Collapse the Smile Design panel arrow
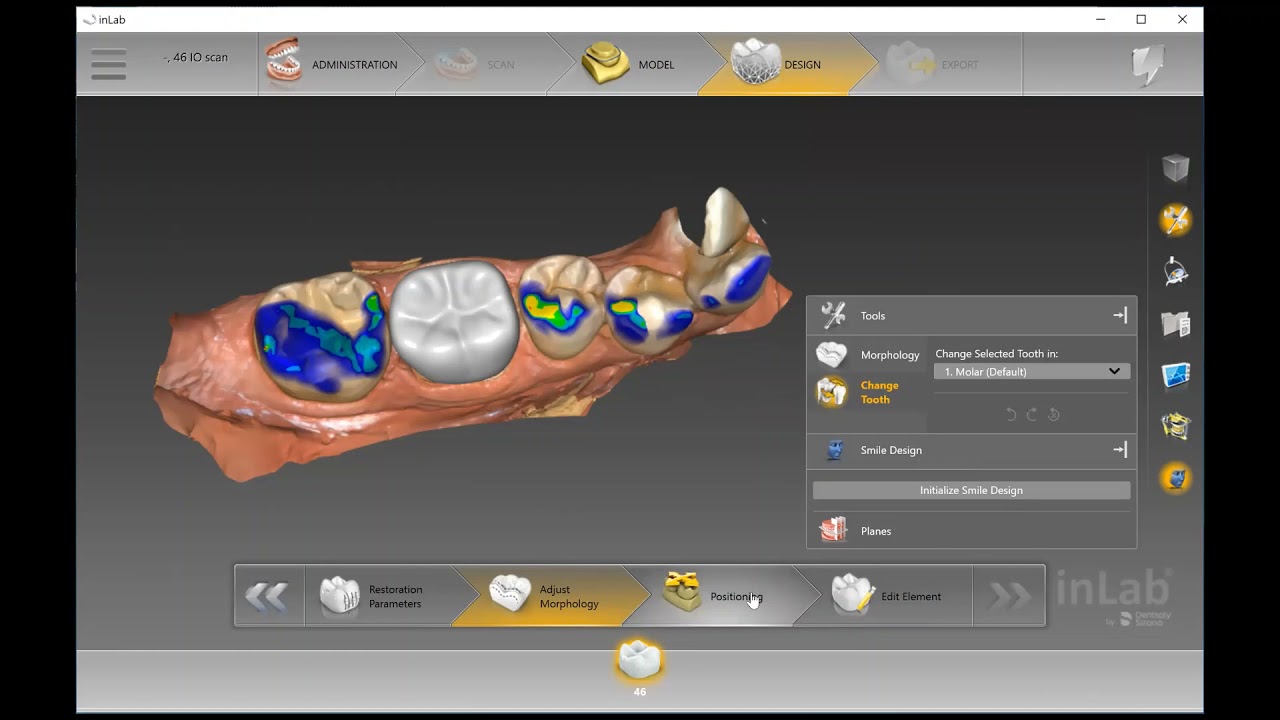The image size is (1280, 720). click(x=1120, y=450)
